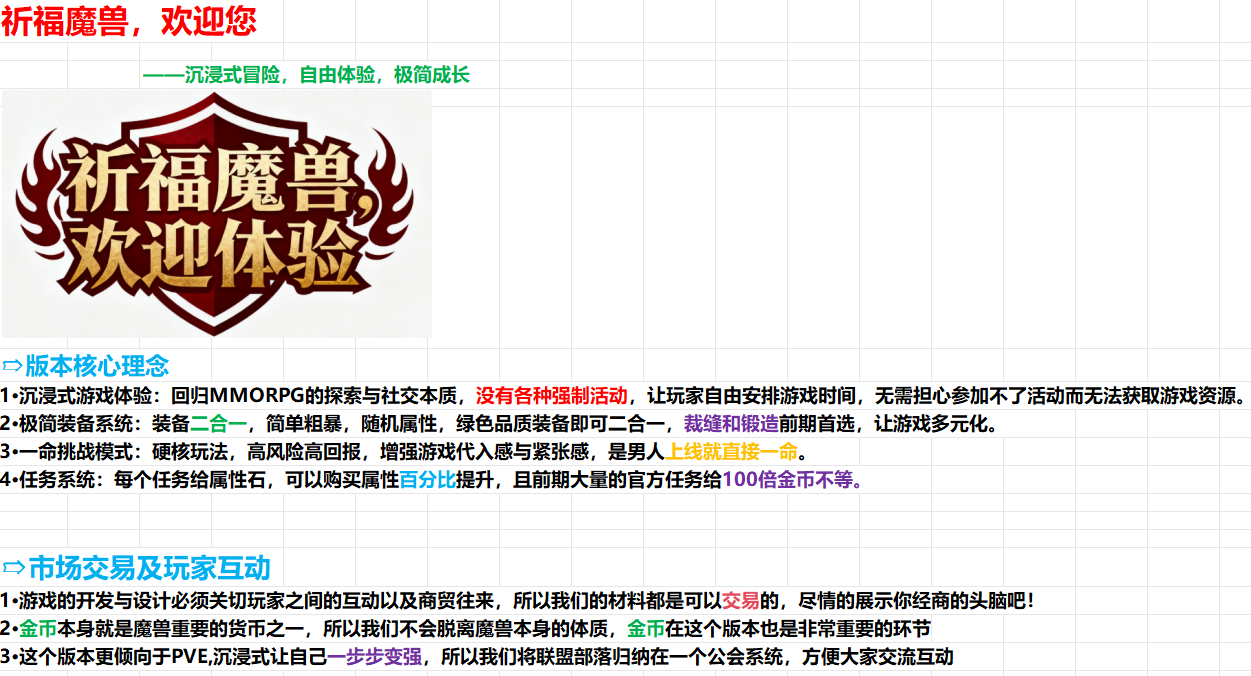The image size is (1251, 676).
Task: Click the green text 二合一 after 装备
Action: (218, 424)
